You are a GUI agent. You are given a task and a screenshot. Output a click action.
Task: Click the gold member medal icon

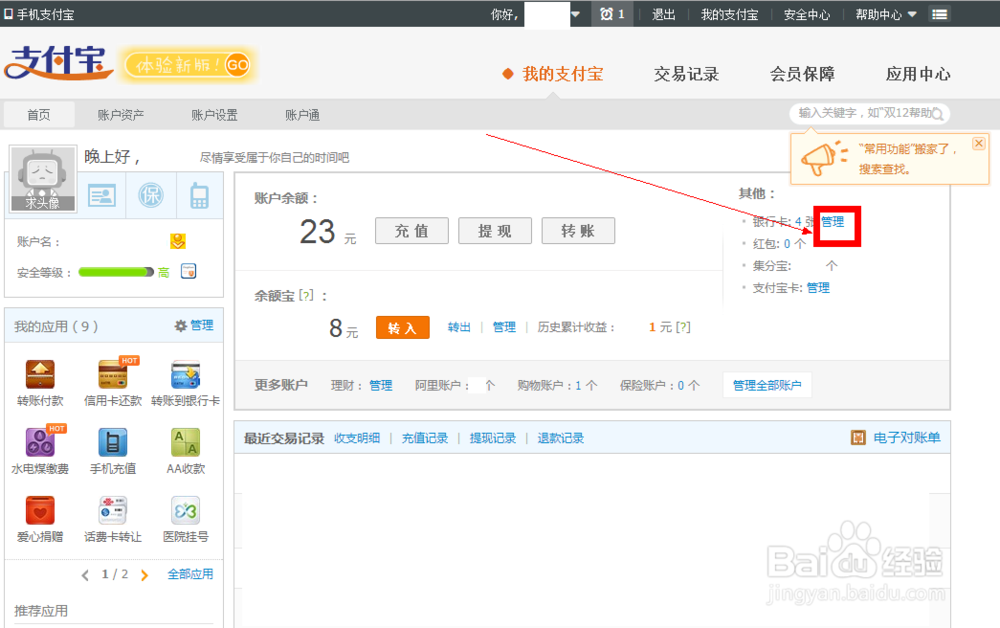tap(178, 241)
